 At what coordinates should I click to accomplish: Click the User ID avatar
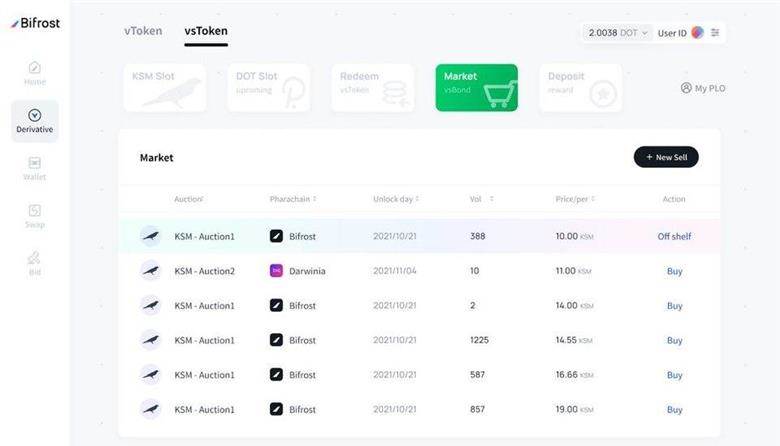[x=697, y=33]
